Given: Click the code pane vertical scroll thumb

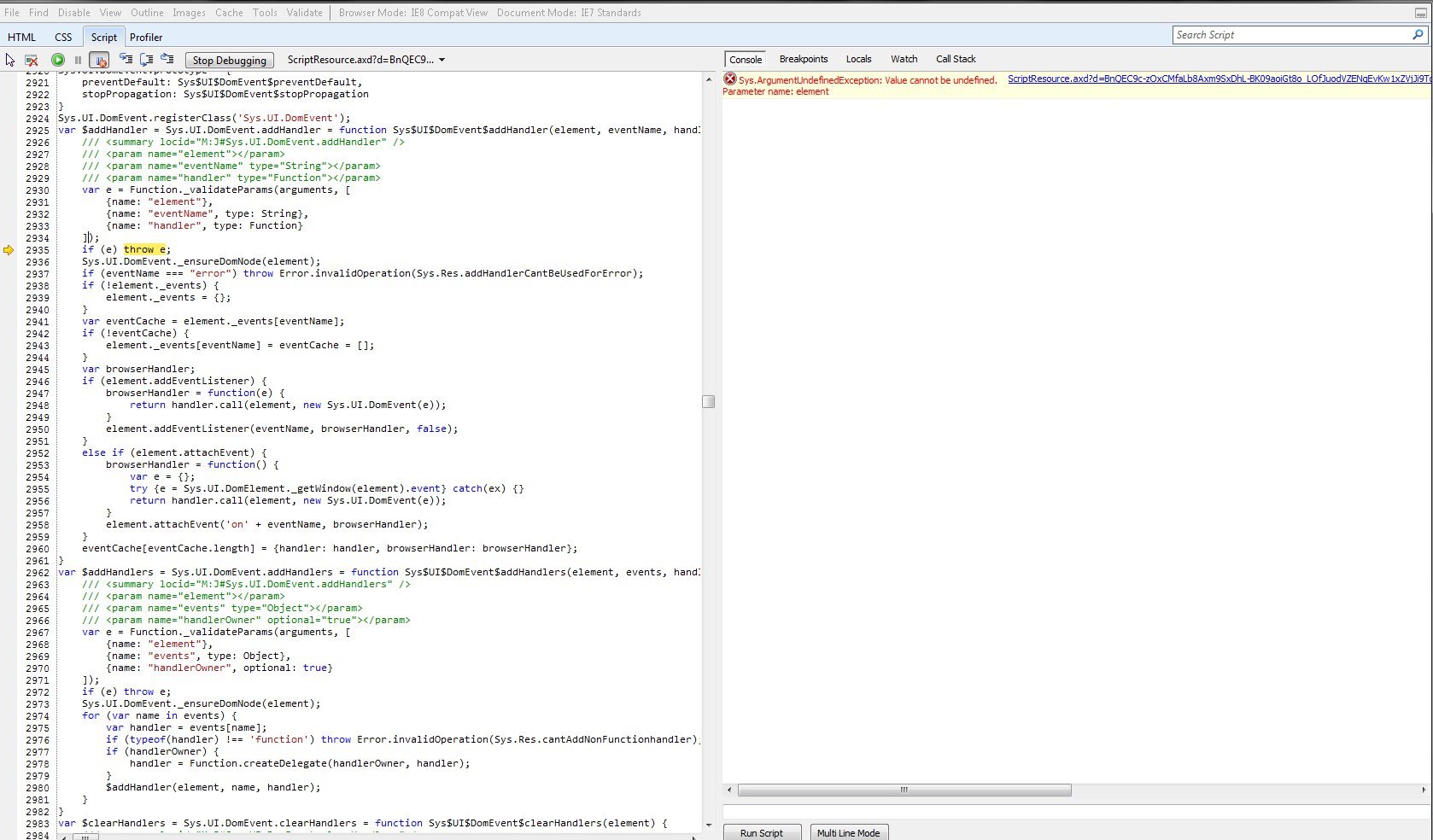Looking at the screenshot, I should pos(709,401).
